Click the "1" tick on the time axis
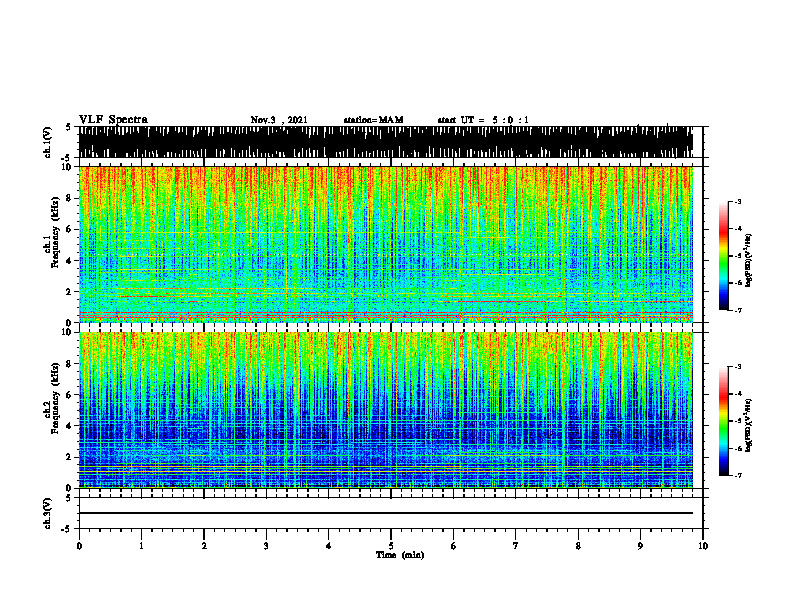The width and height of the screenshot is (792, 612). [141, 546]
